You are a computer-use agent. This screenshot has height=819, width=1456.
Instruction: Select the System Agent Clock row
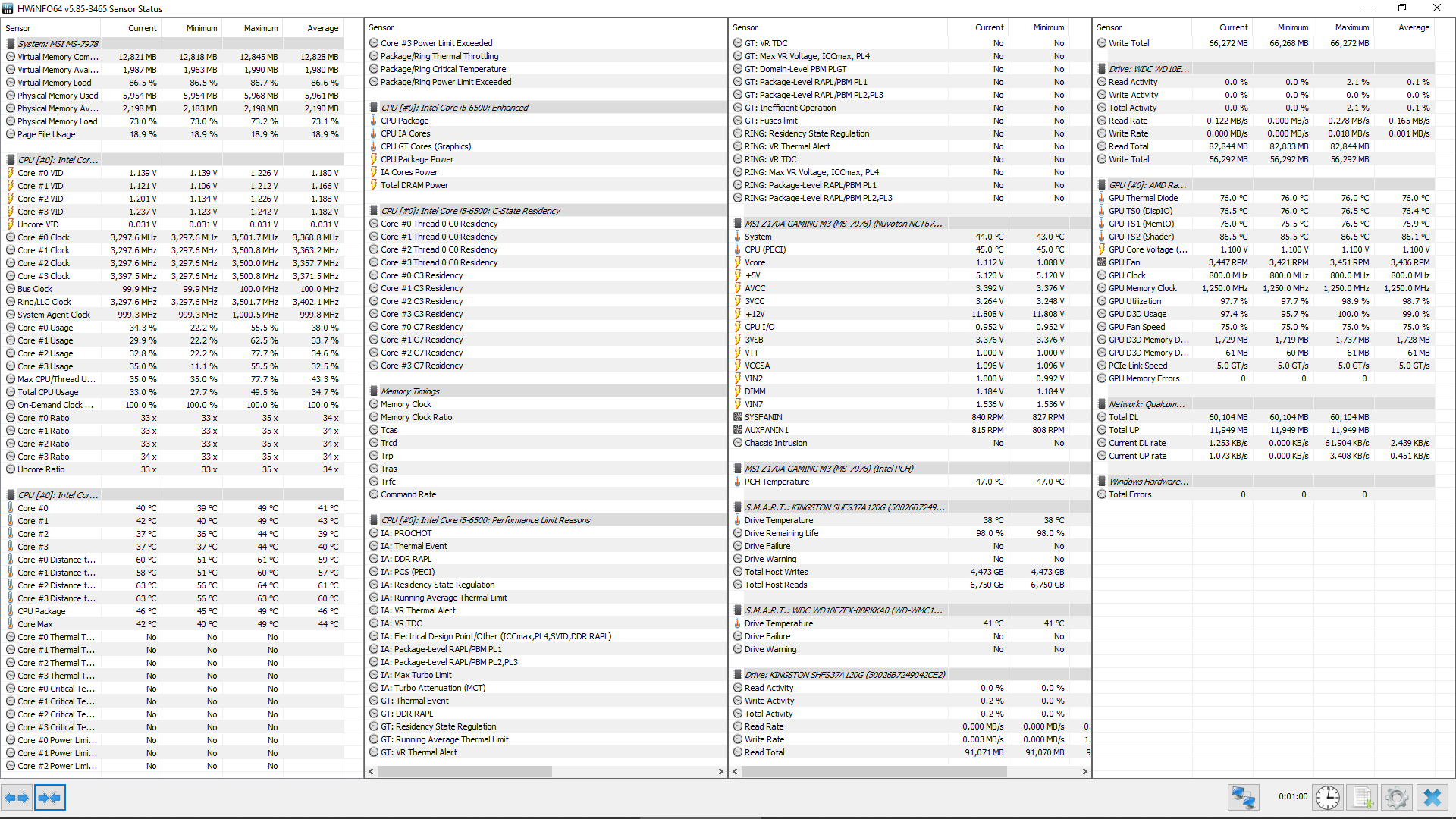[x=174, y=315]
